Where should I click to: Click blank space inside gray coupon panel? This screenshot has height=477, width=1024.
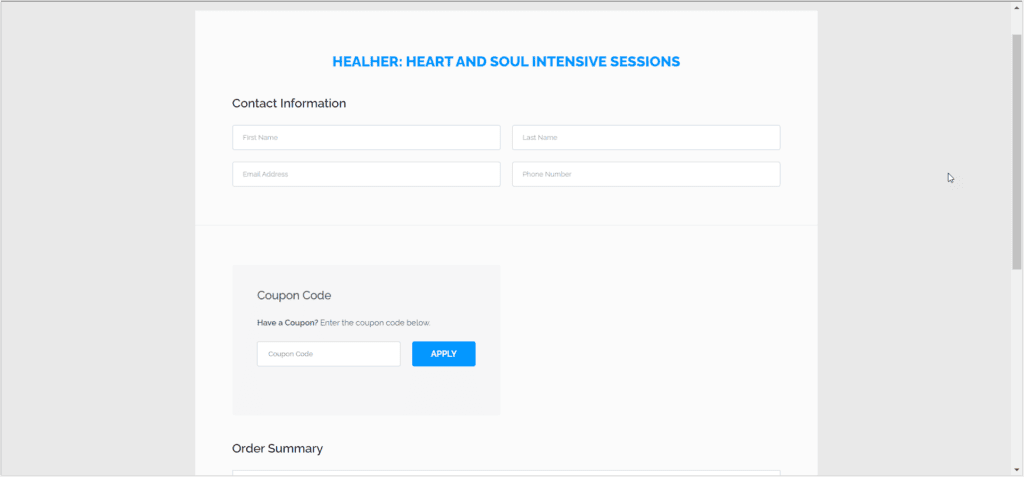tap(366, 392)
